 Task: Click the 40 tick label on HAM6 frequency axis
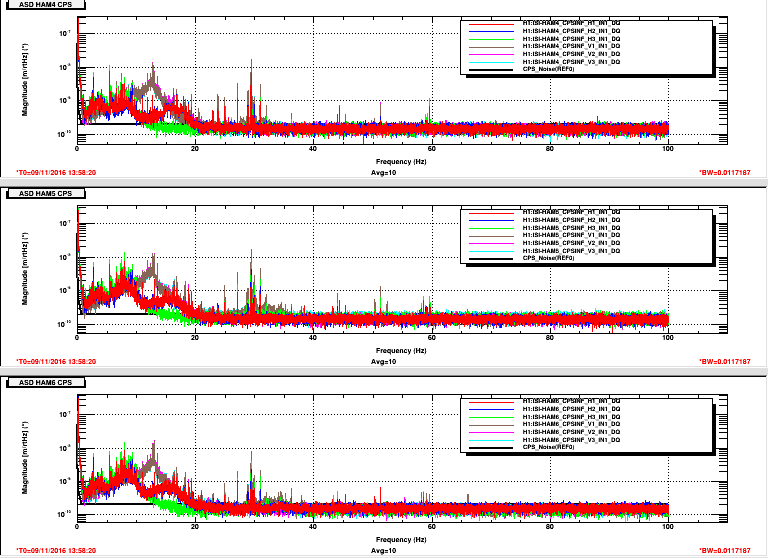click(313, 527)
